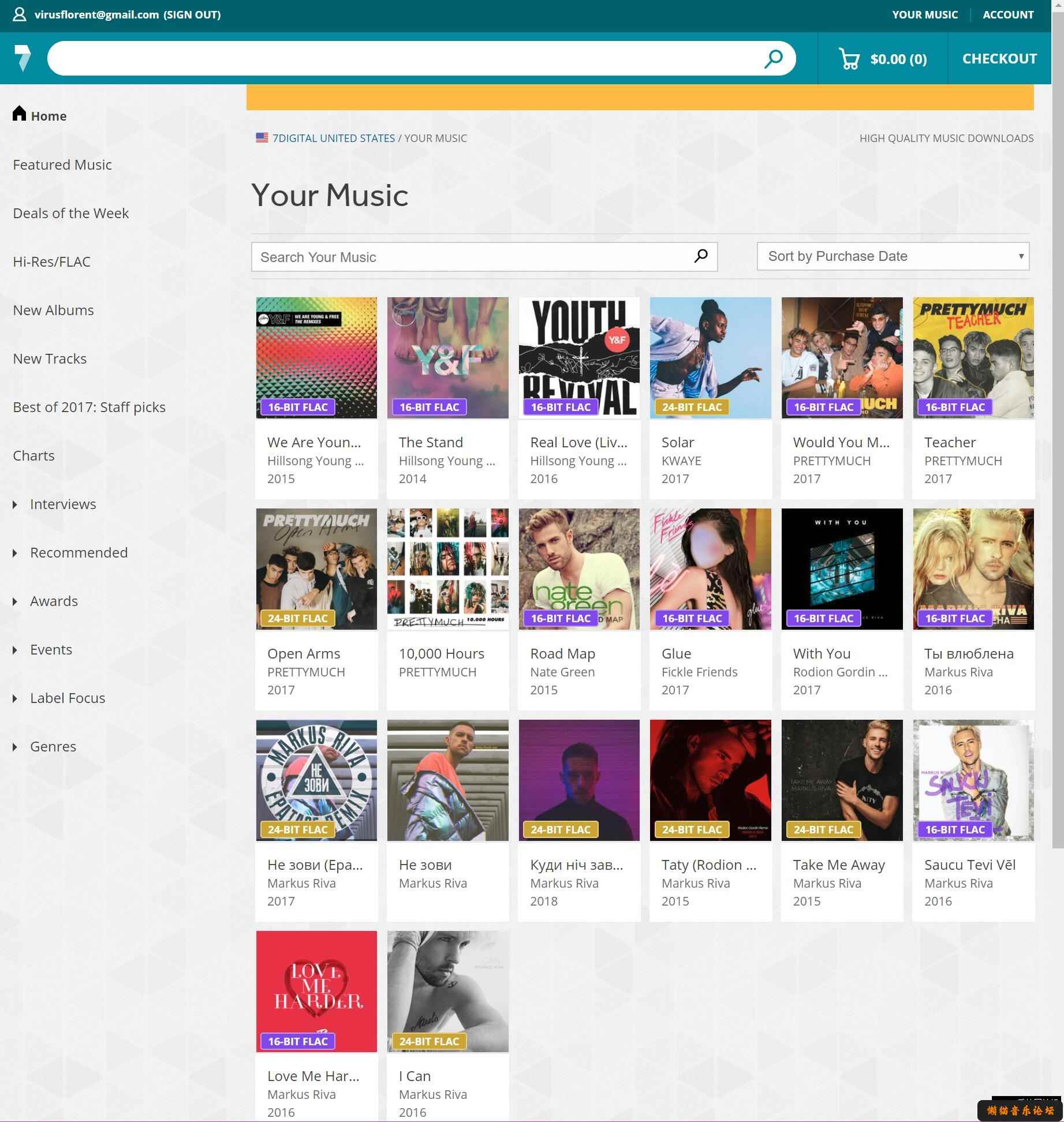
Task: Open the Sort by Purchase Date dropdown
Action: (893, 256)
